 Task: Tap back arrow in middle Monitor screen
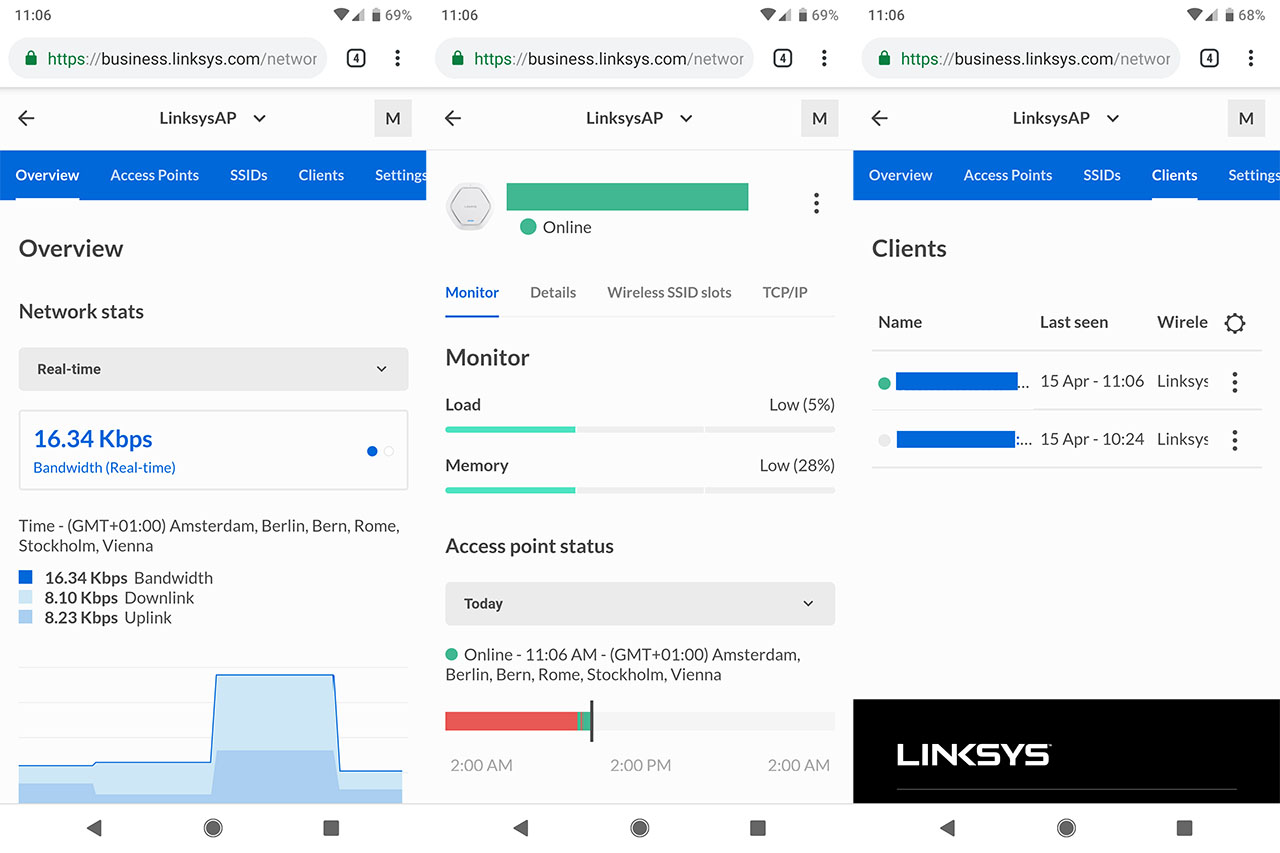453,118
